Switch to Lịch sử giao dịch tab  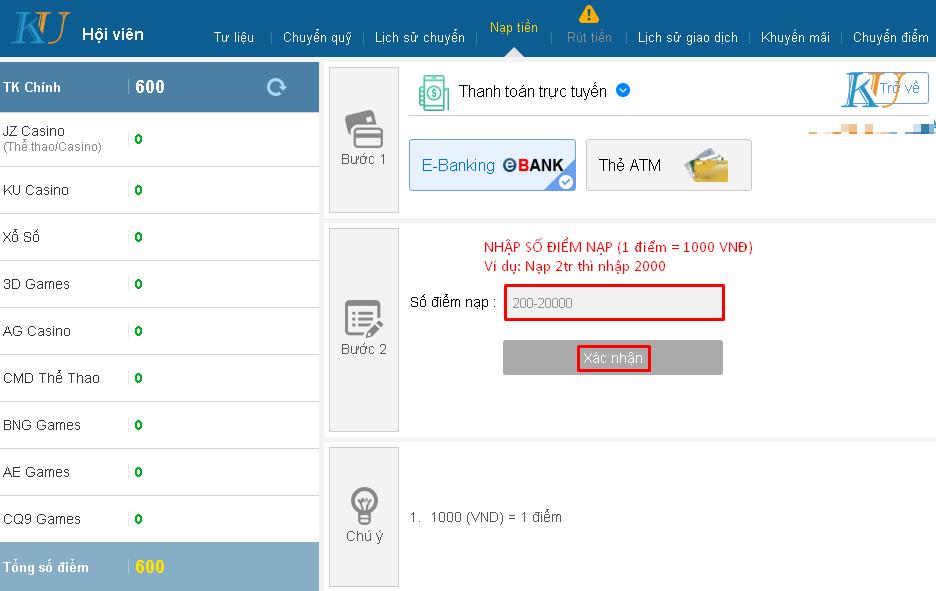pos(687,37)
